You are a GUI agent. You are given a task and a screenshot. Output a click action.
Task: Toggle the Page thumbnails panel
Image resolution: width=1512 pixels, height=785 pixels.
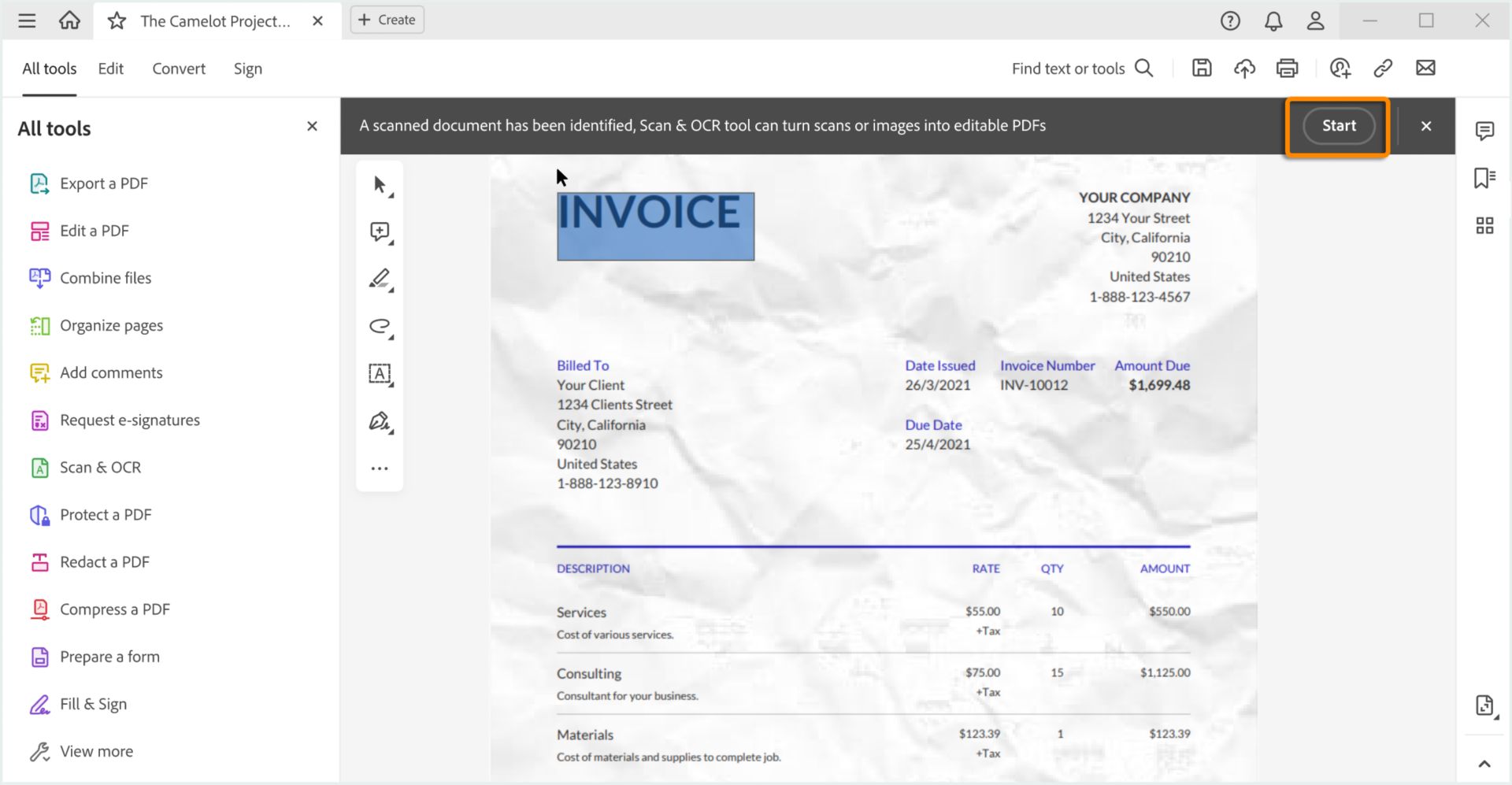tap(1484, 226)
